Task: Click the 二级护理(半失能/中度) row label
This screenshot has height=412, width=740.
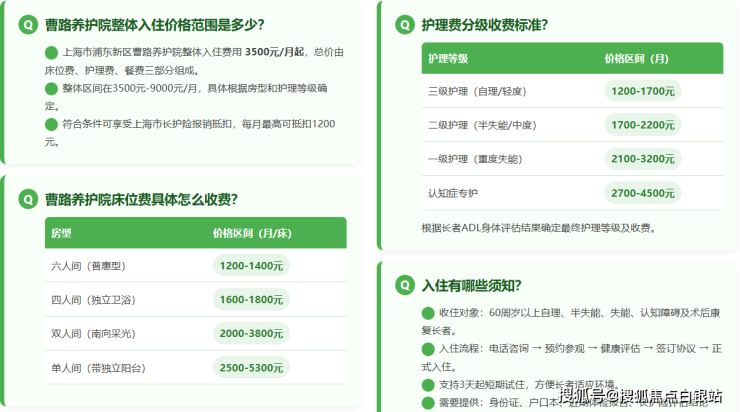Action: 482,125
